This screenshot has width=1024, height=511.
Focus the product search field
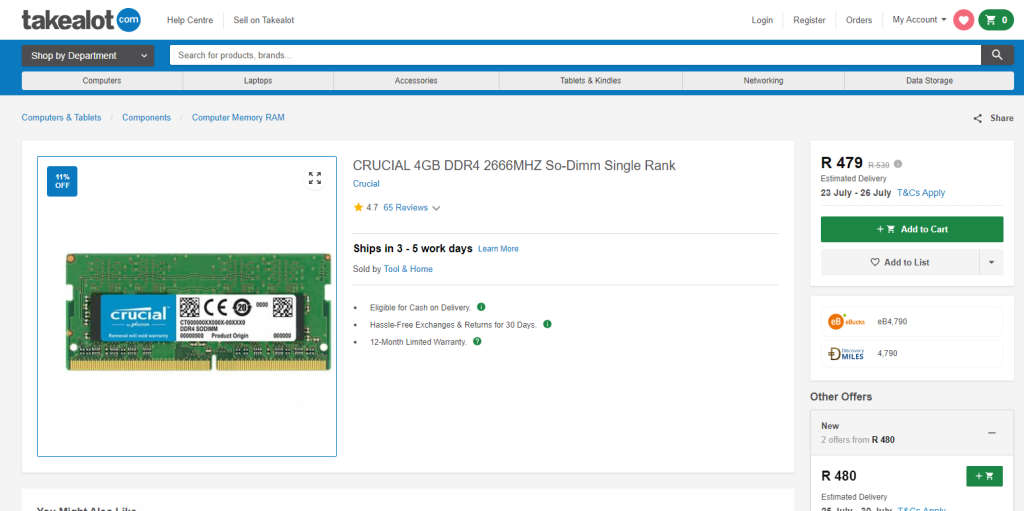[575, 56]
